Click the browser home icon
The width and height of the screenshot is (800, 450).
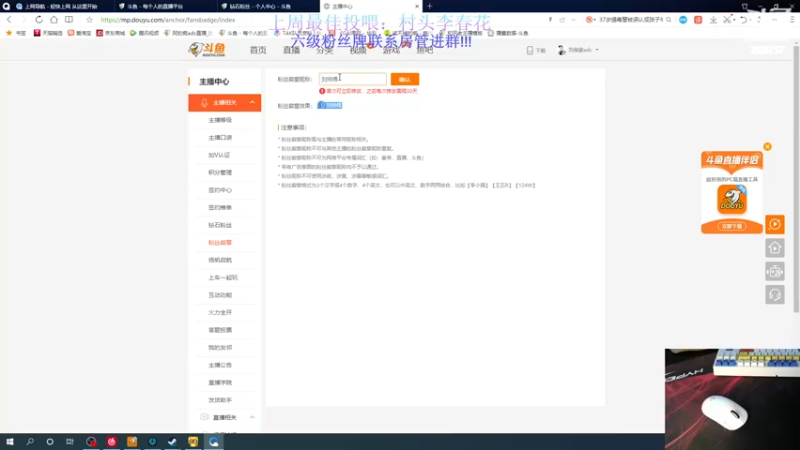tap(54, 19)
